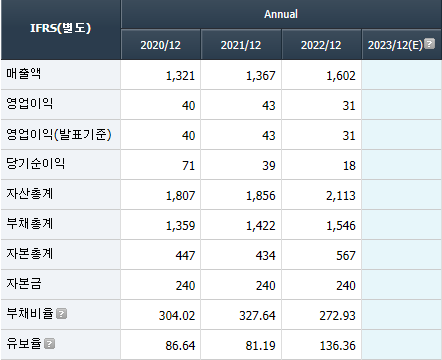Click the 부채총계 value 1,422
Viewport: 442px width, 360px height.
tap(261, 226)
